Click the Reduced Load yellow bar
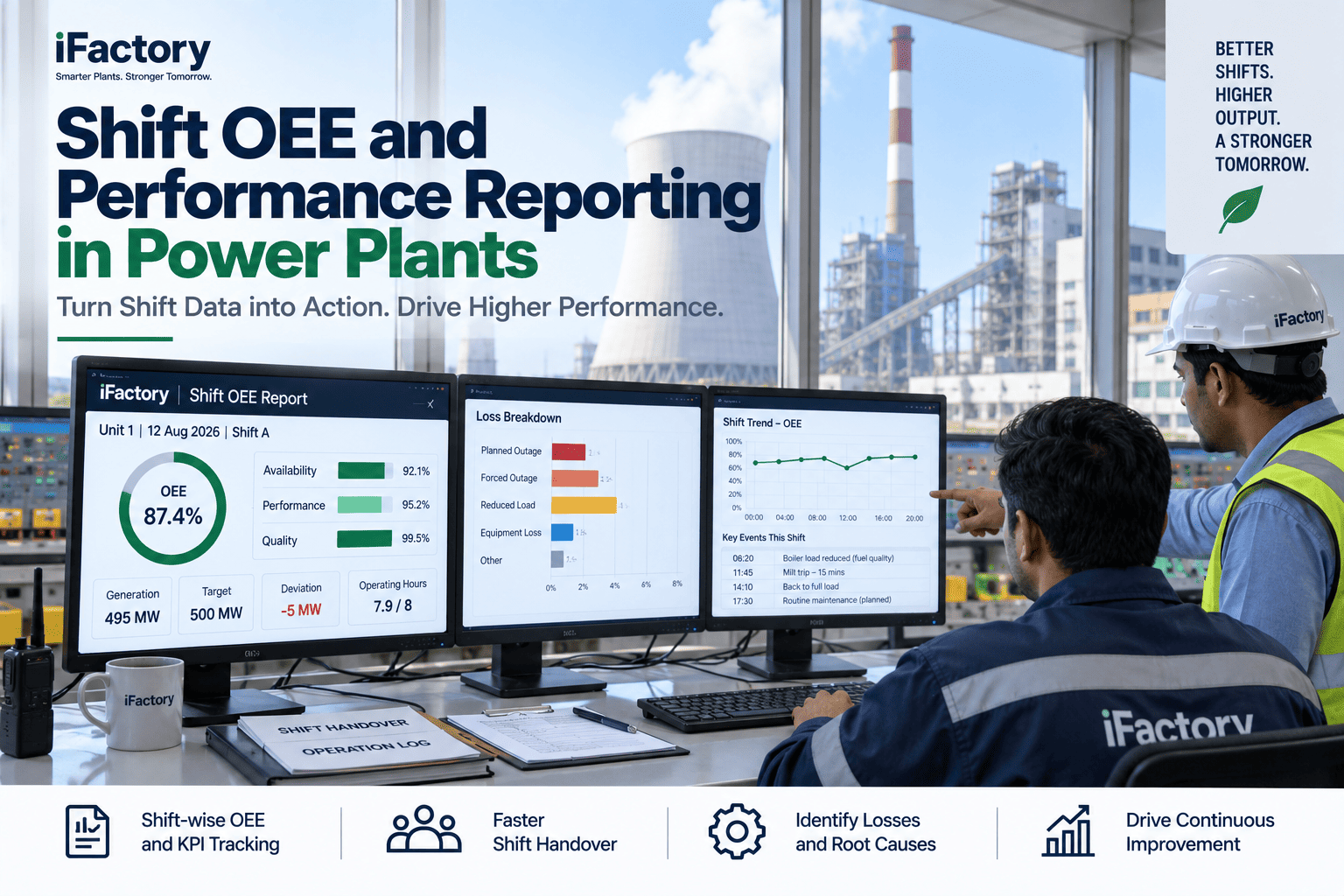 click(584, 505)
